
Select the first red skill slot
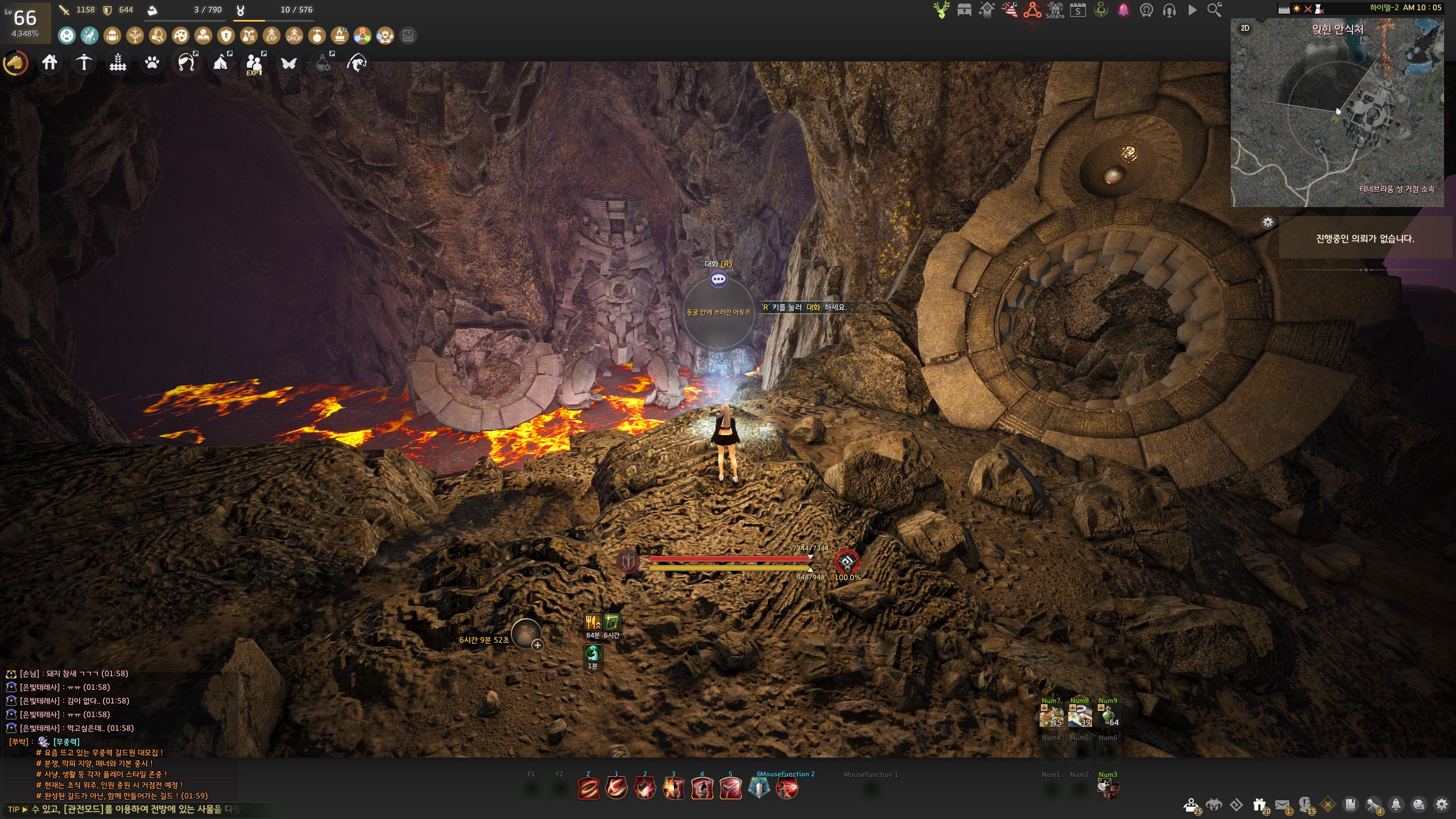(588, 789)
